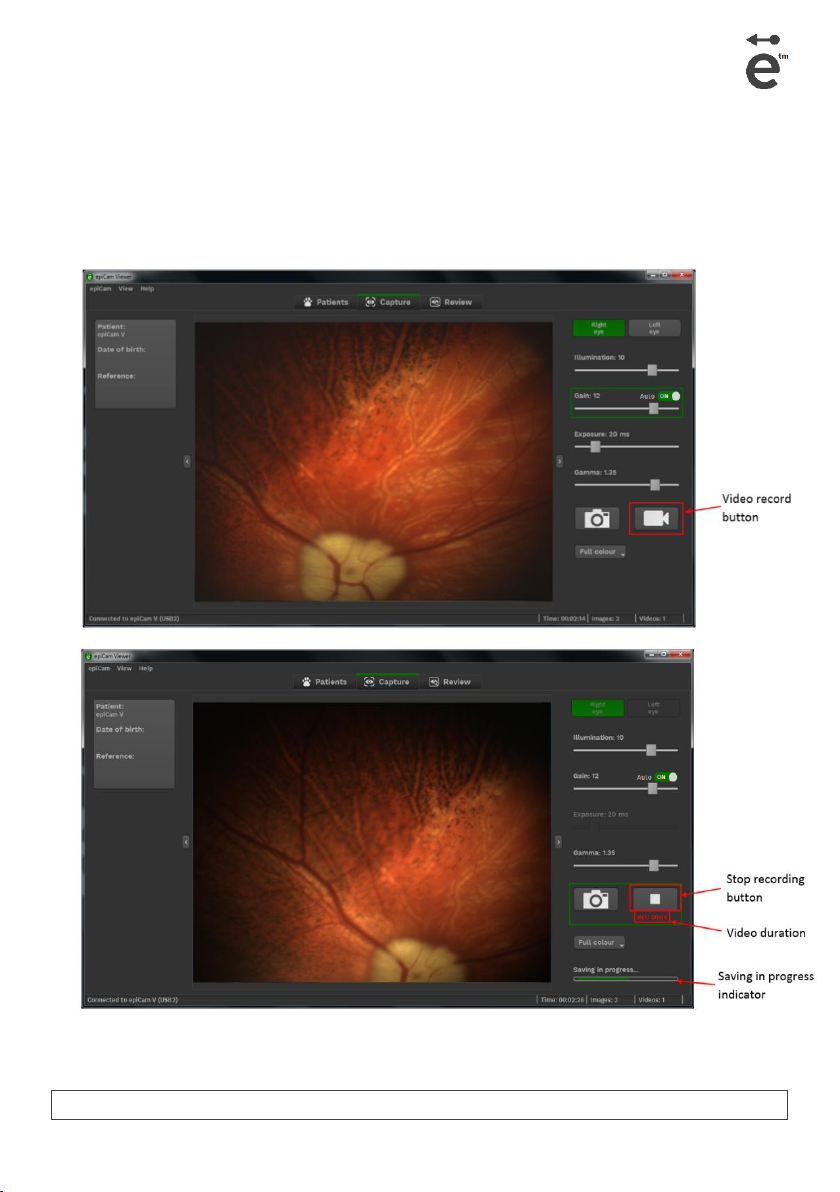Click the snapshot camera icon in upper window
The height and width of the screenshot is (1192, 840).
click(x=597, y=518)
